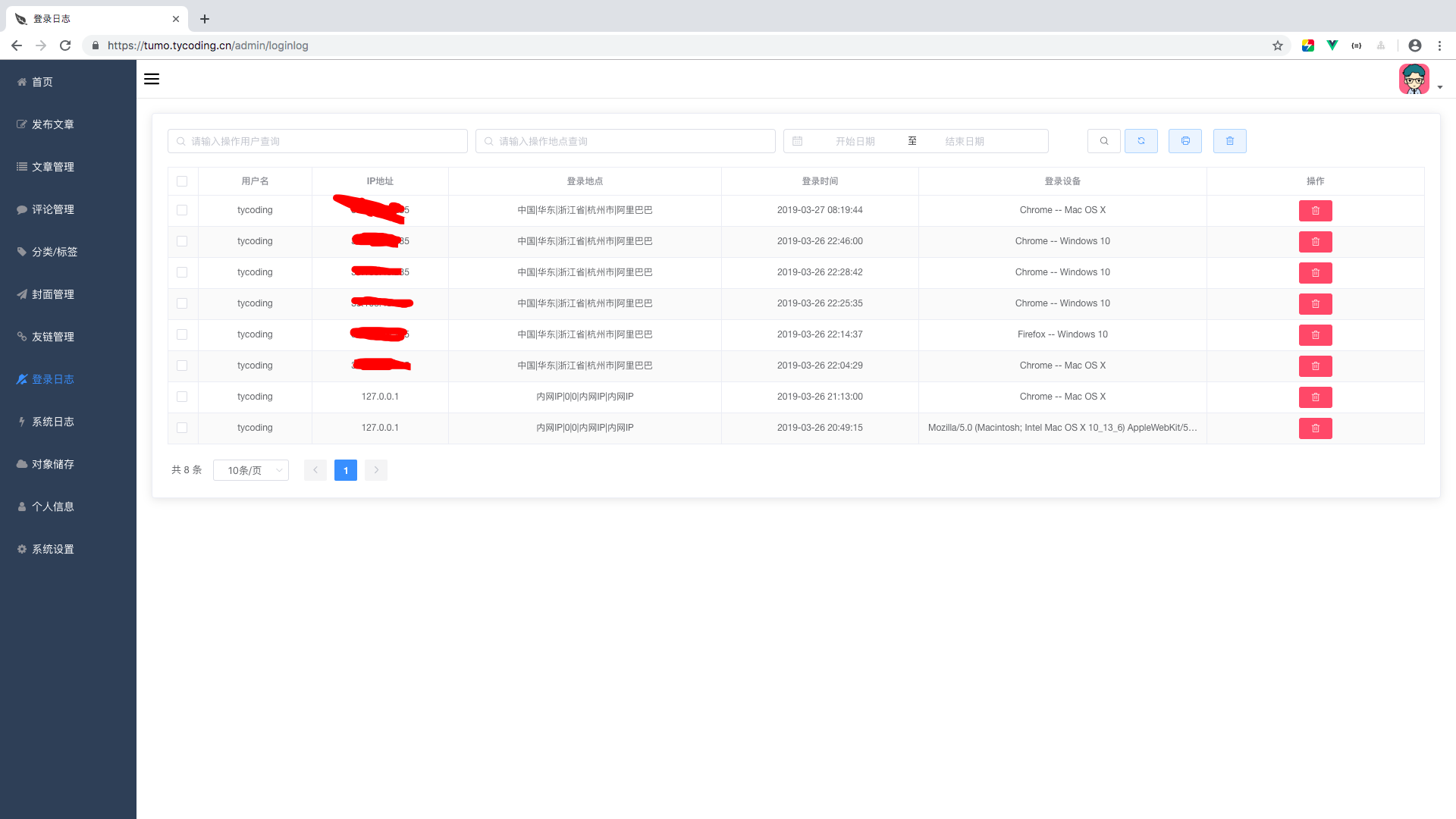Open 系统日志 in the sidebar
The height and width of the screenshot is (819, 1456).
click(53, 422)
